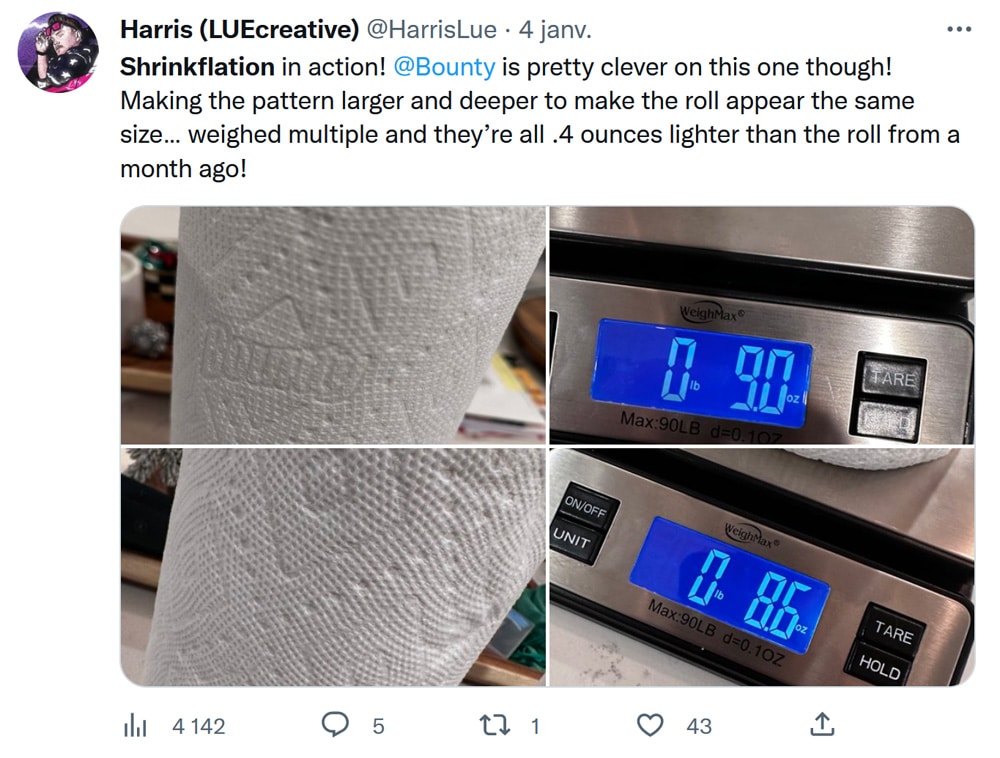
Task: Click the bold Shrinkflation keyword in tweet
Action: point(197,67)
